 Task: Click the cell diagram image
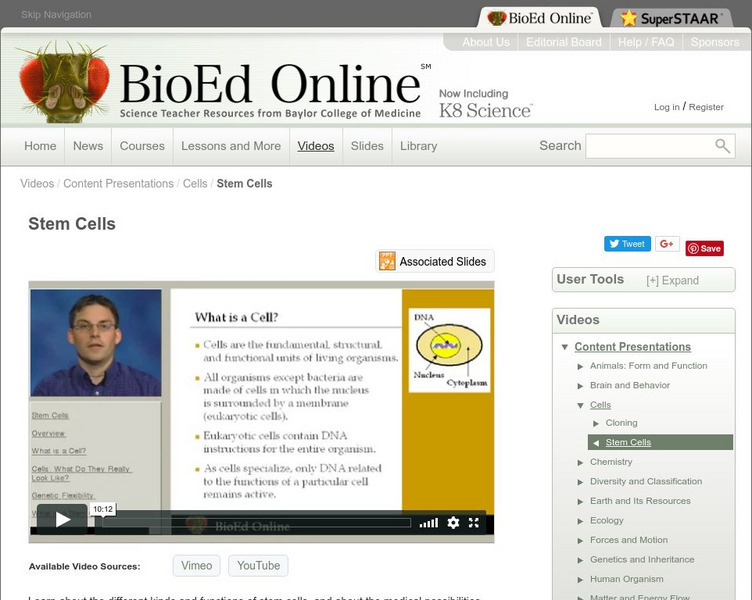click(x=449, y=350)
